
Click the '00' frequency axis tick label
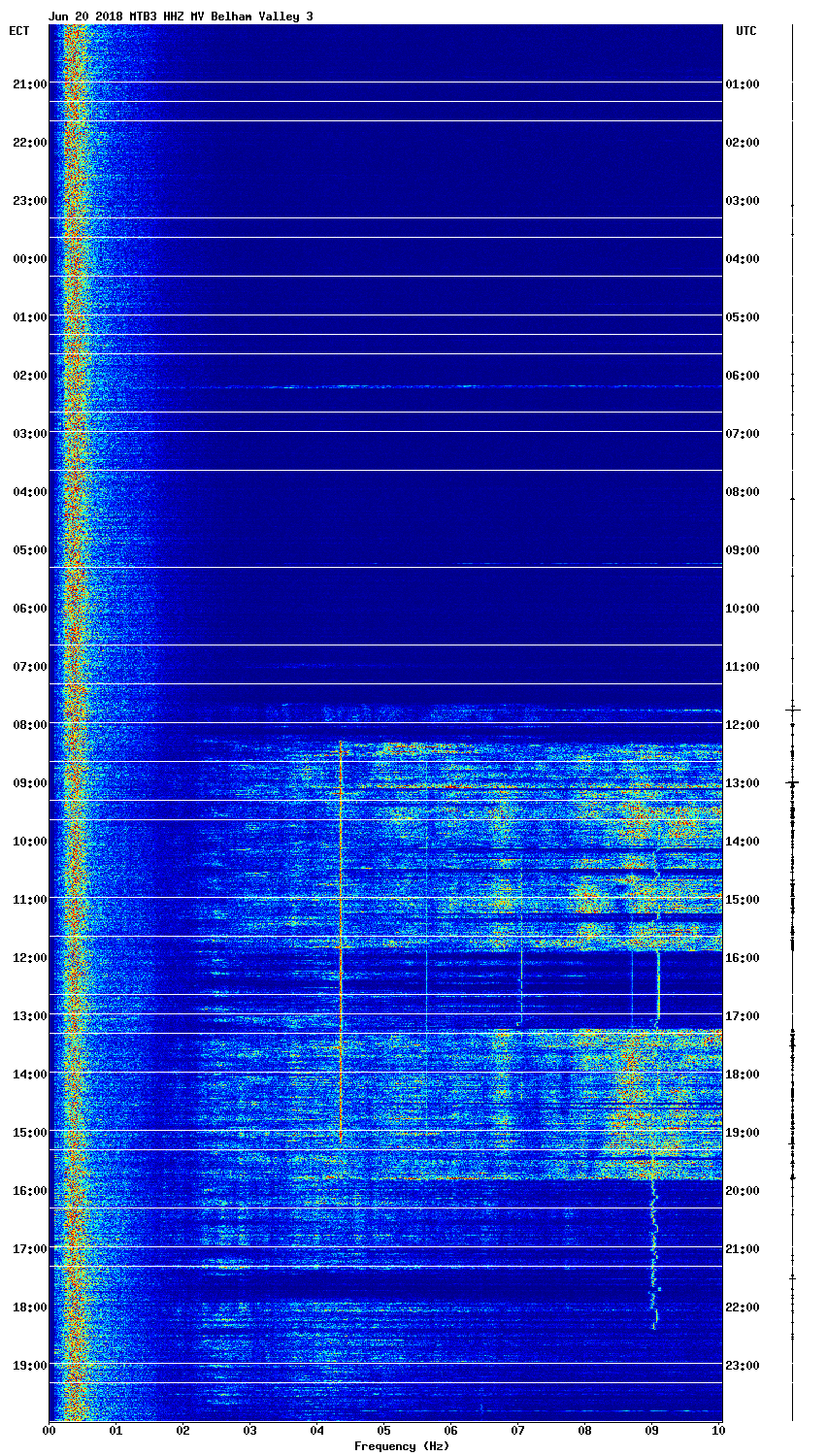click(49, 1431)
